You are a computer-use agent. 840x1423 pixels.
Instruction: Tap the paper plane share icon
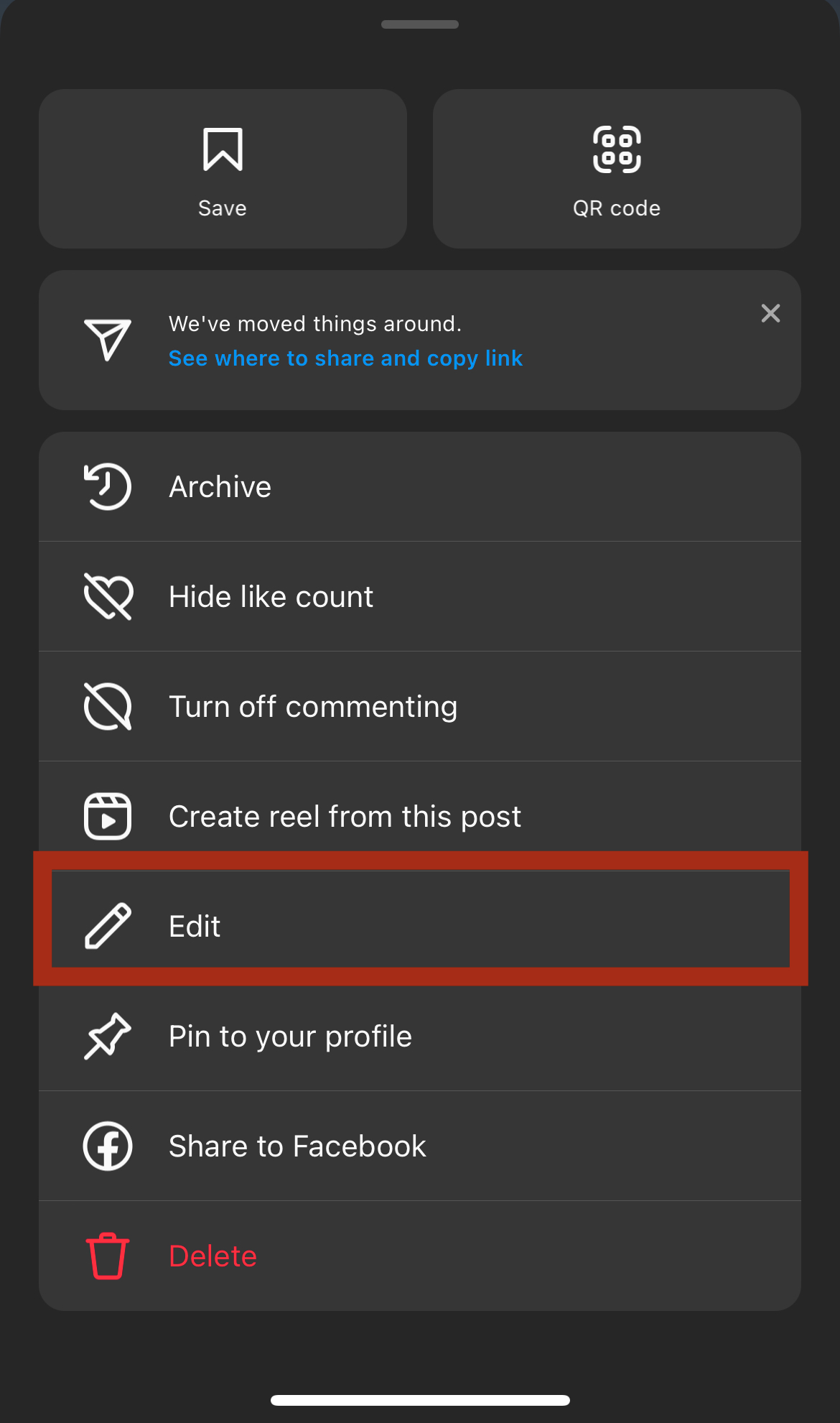click(108, 339)
